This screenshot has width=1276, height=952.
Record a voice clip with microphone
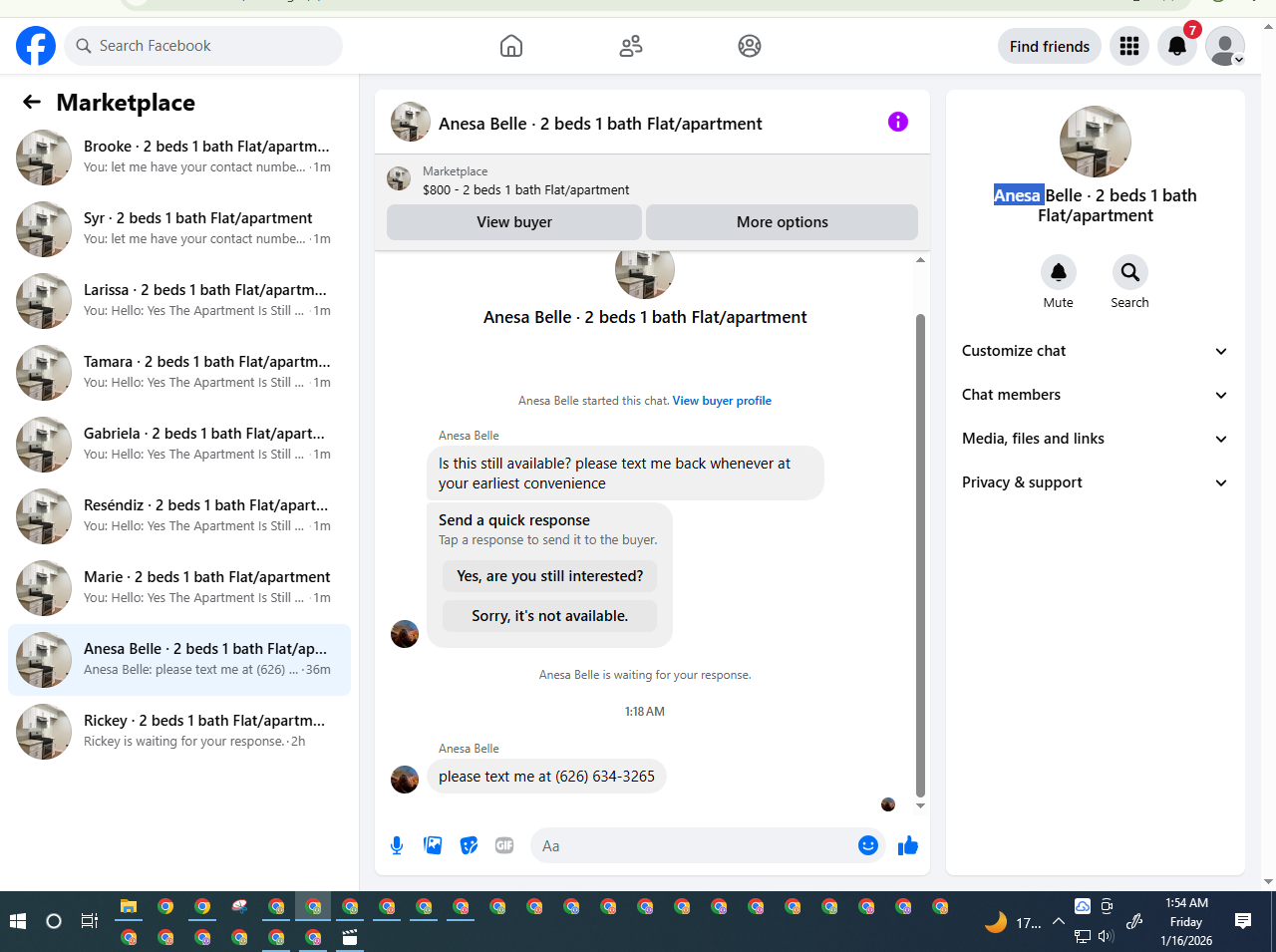(x=397, y=845)
